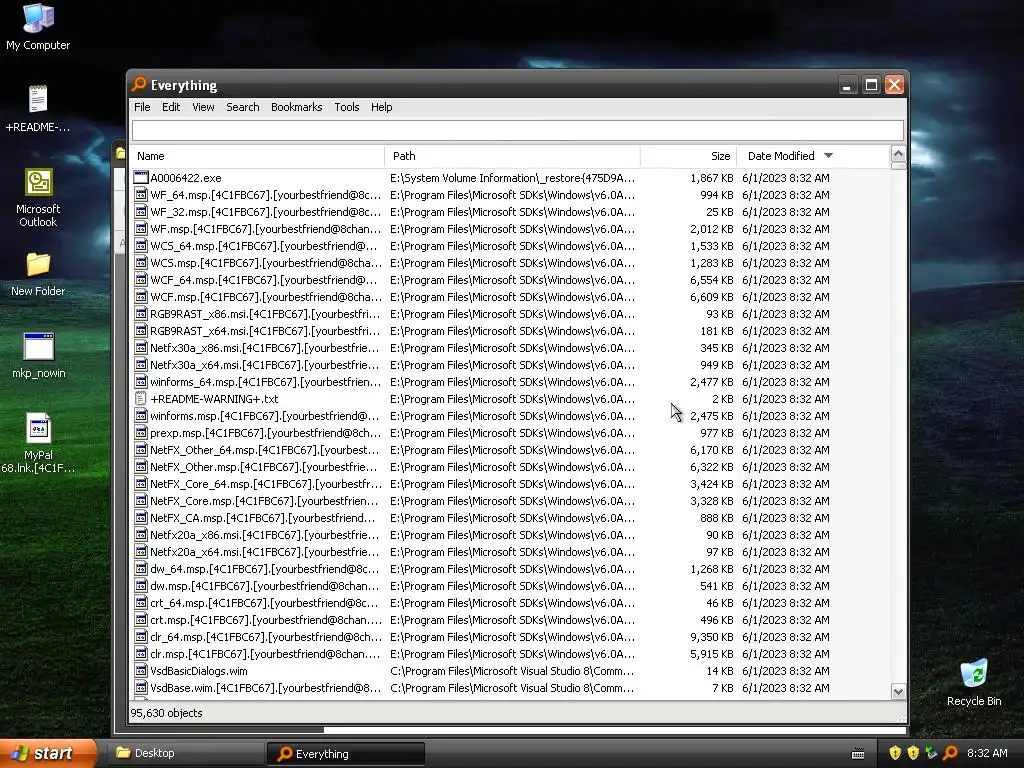Click the icon beside VsdBasicDialogs.wim
The width and height of the screenshot is (1024, 768).
click(x=140, y=671)
